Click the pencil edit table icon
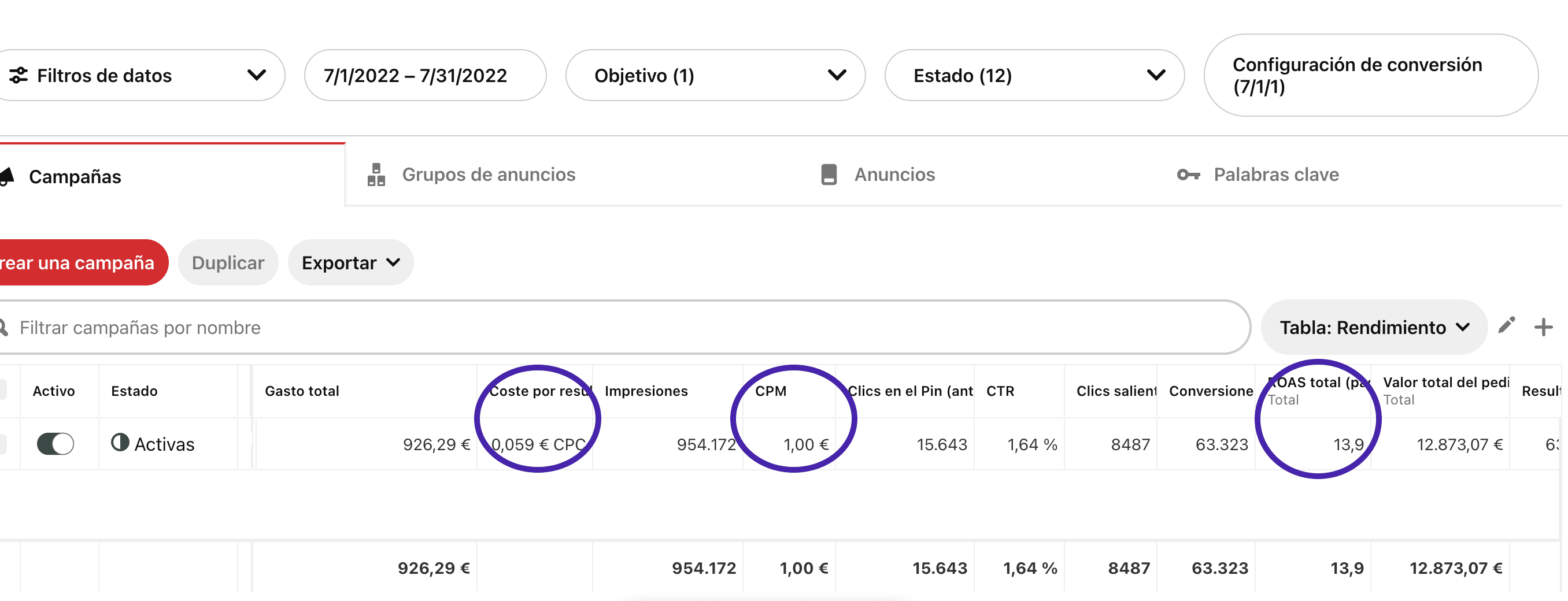Viewport: 1568px width, 601px height. pyautogui.click(x=1506, y=325)
